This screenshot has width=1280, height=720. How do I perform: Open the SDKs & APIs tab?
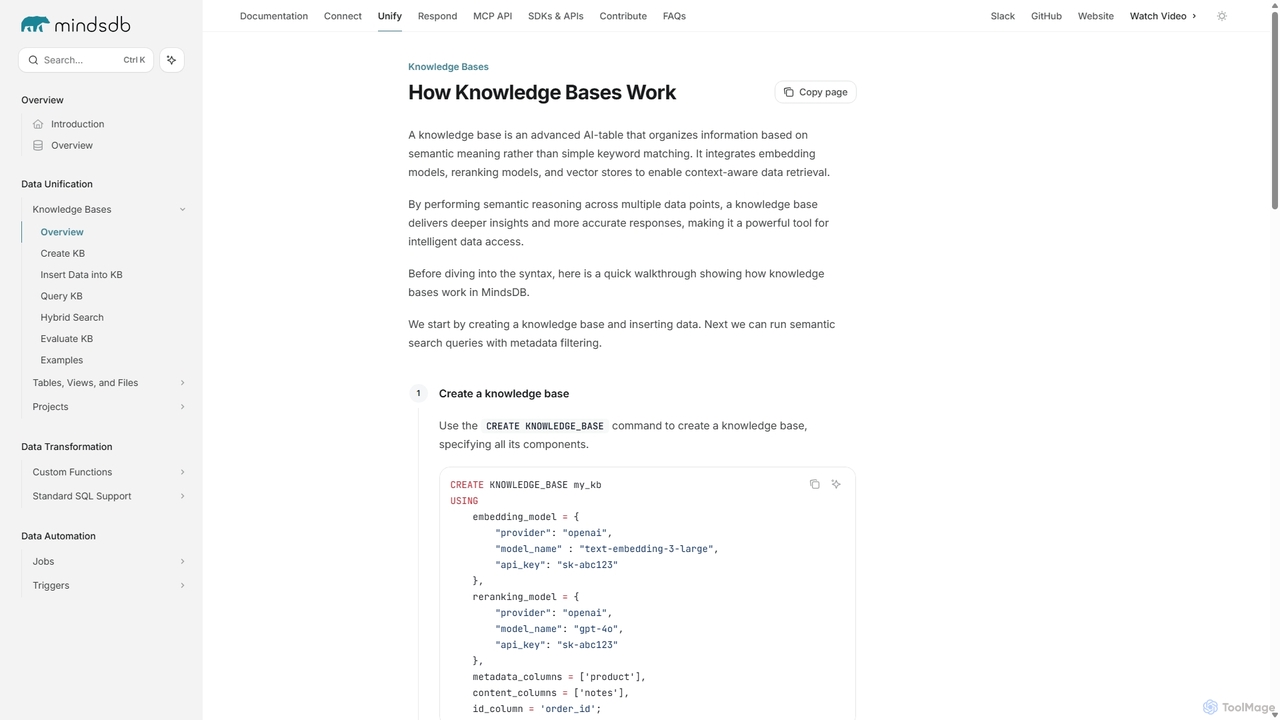(556, 16)
